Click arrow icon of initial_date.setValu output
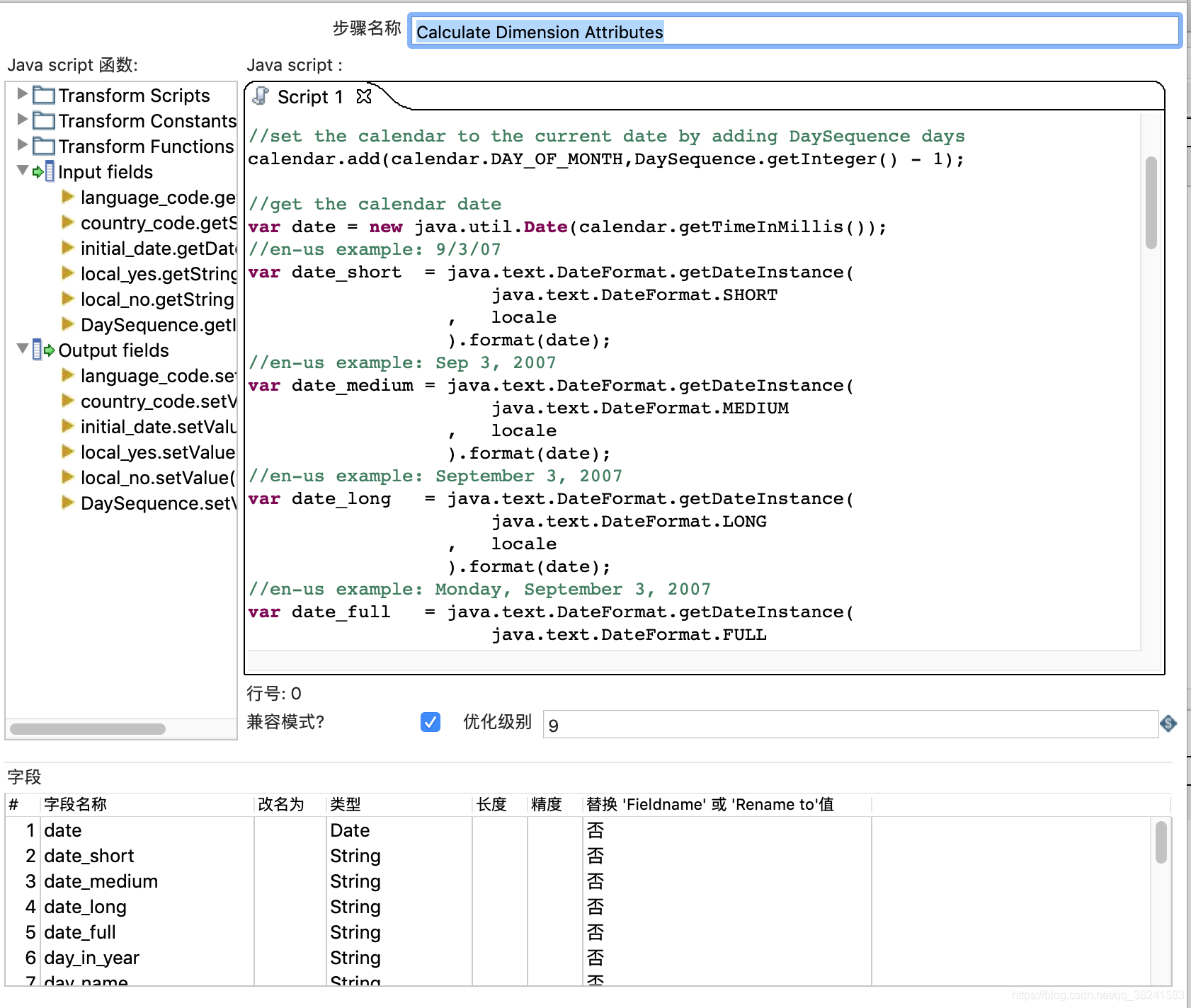Image resolution: width=1191 pixels, height=1008 pixels. click(68, 425)
